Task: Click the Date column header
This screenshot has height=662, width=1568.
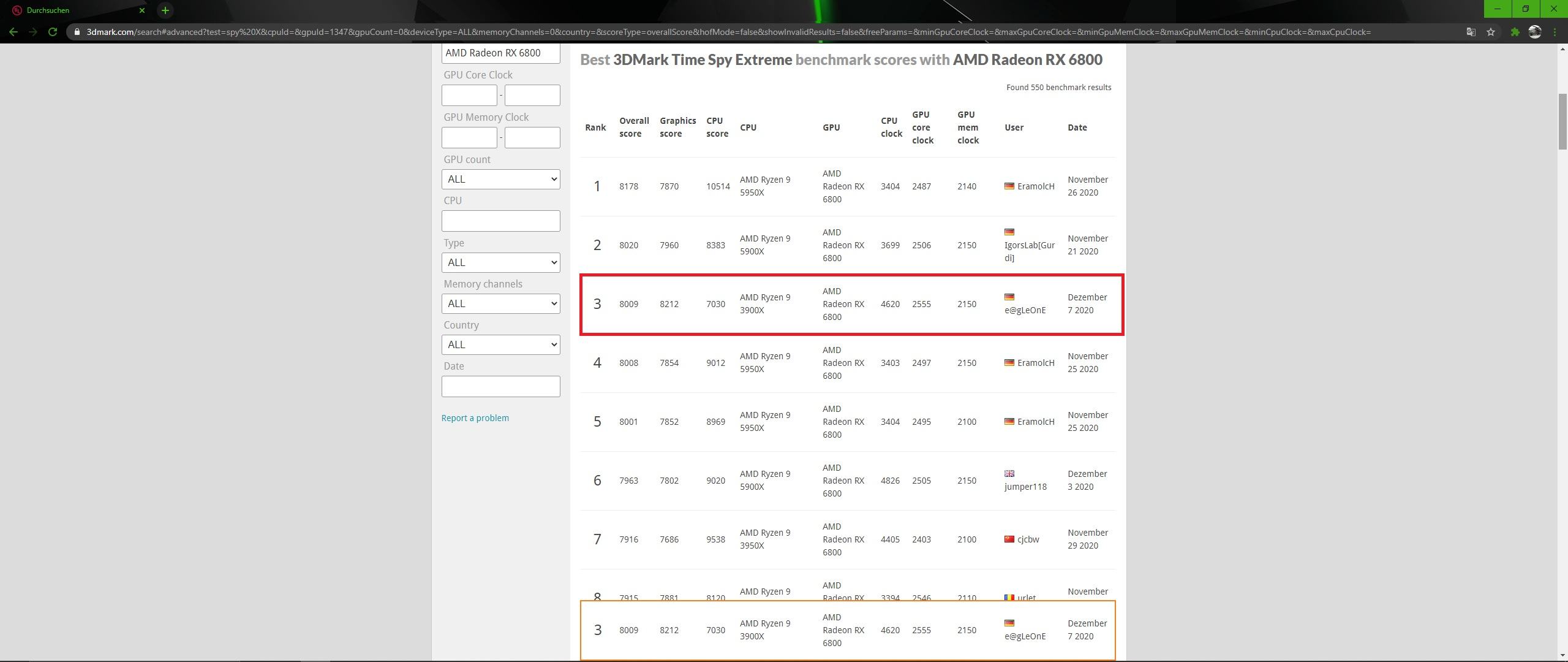Action: [1077, 127]
